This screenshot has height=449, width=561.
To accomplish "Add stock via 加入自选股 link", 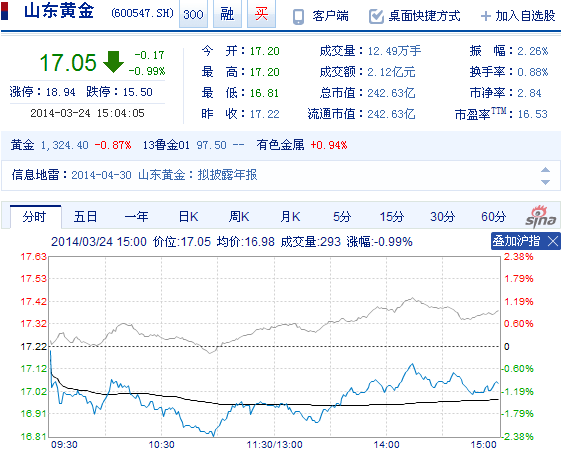I will point(525,16).
